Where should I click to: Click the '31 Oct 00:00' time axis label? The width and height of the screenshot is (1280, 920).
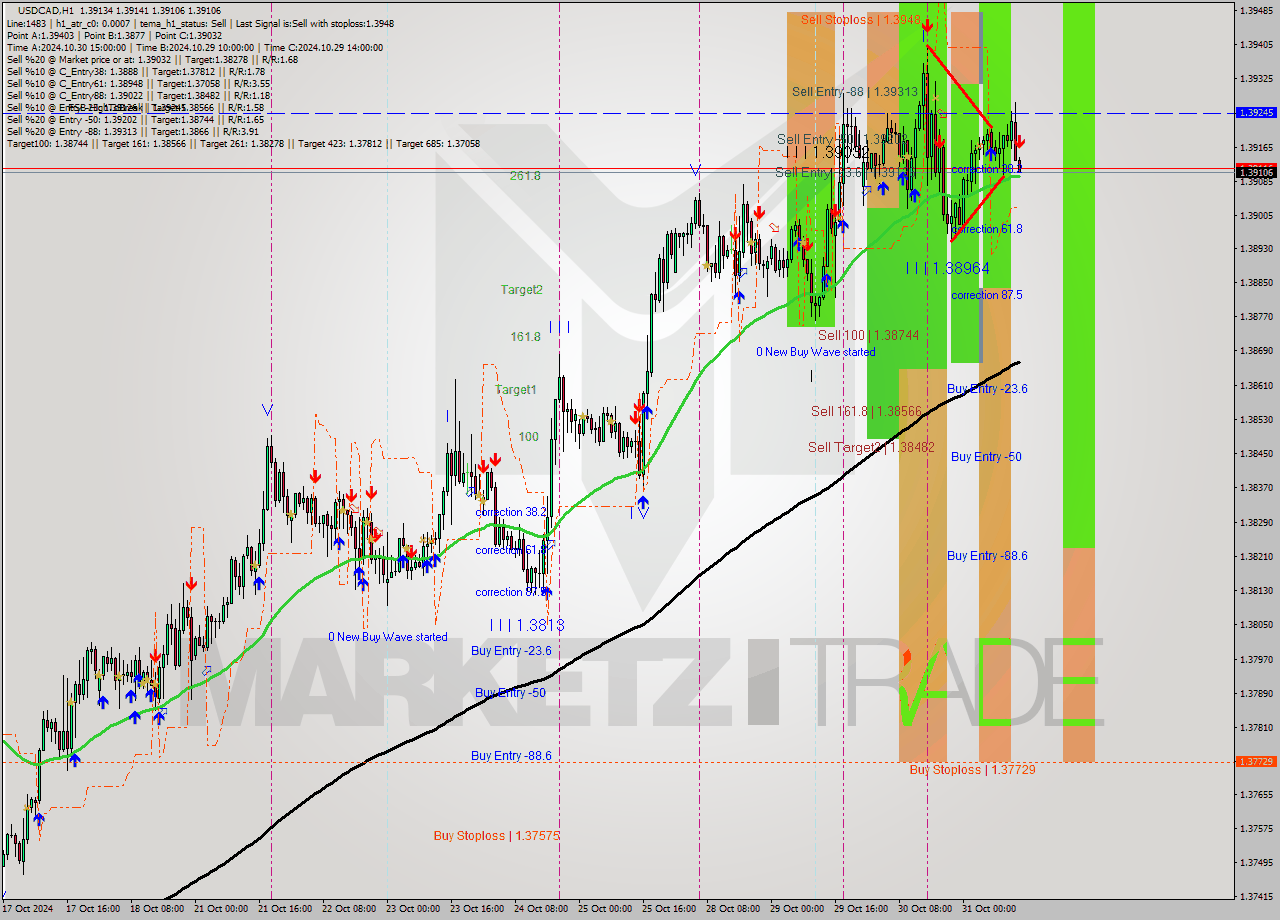(x=987, y=909)
